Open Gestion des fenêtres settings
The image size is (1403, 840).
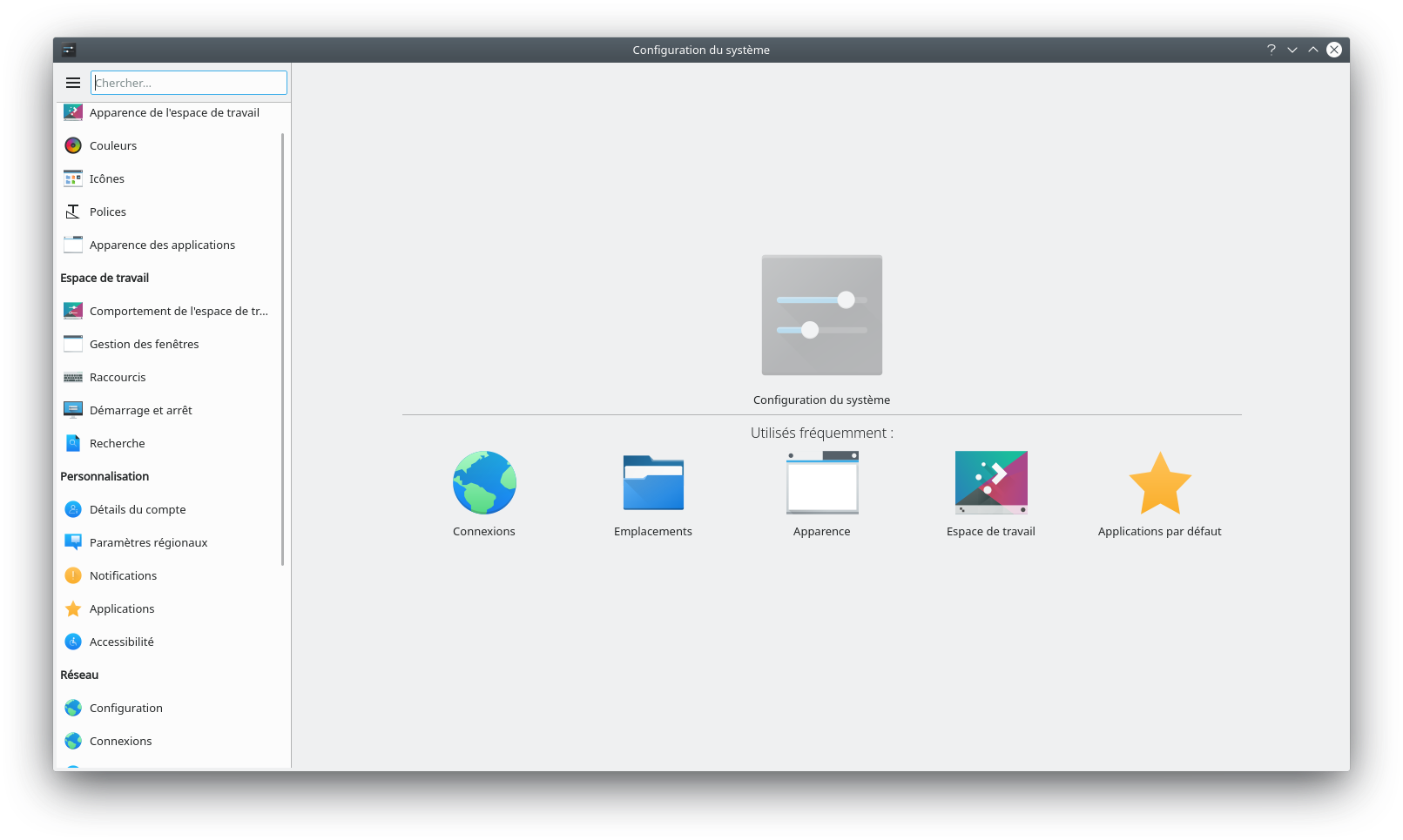coord(144,345)
